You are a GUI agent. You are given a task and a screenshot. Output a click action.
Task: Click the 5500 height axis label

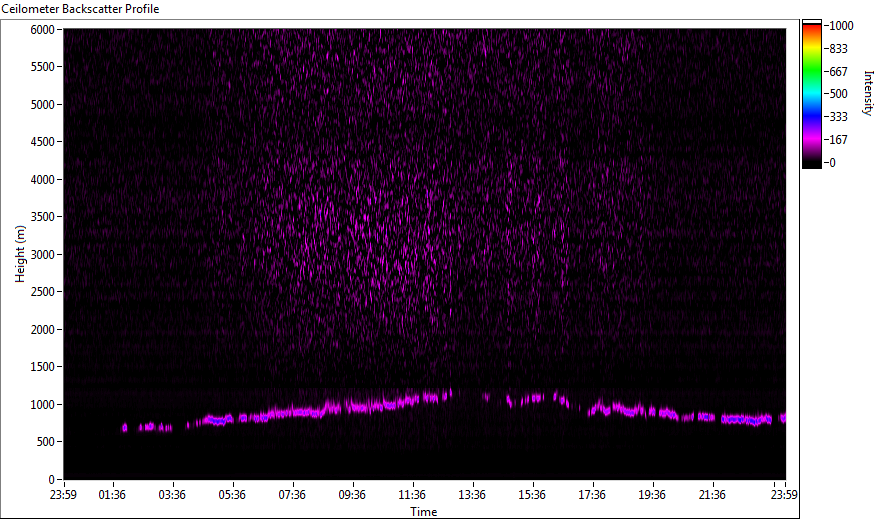point(43,67)
